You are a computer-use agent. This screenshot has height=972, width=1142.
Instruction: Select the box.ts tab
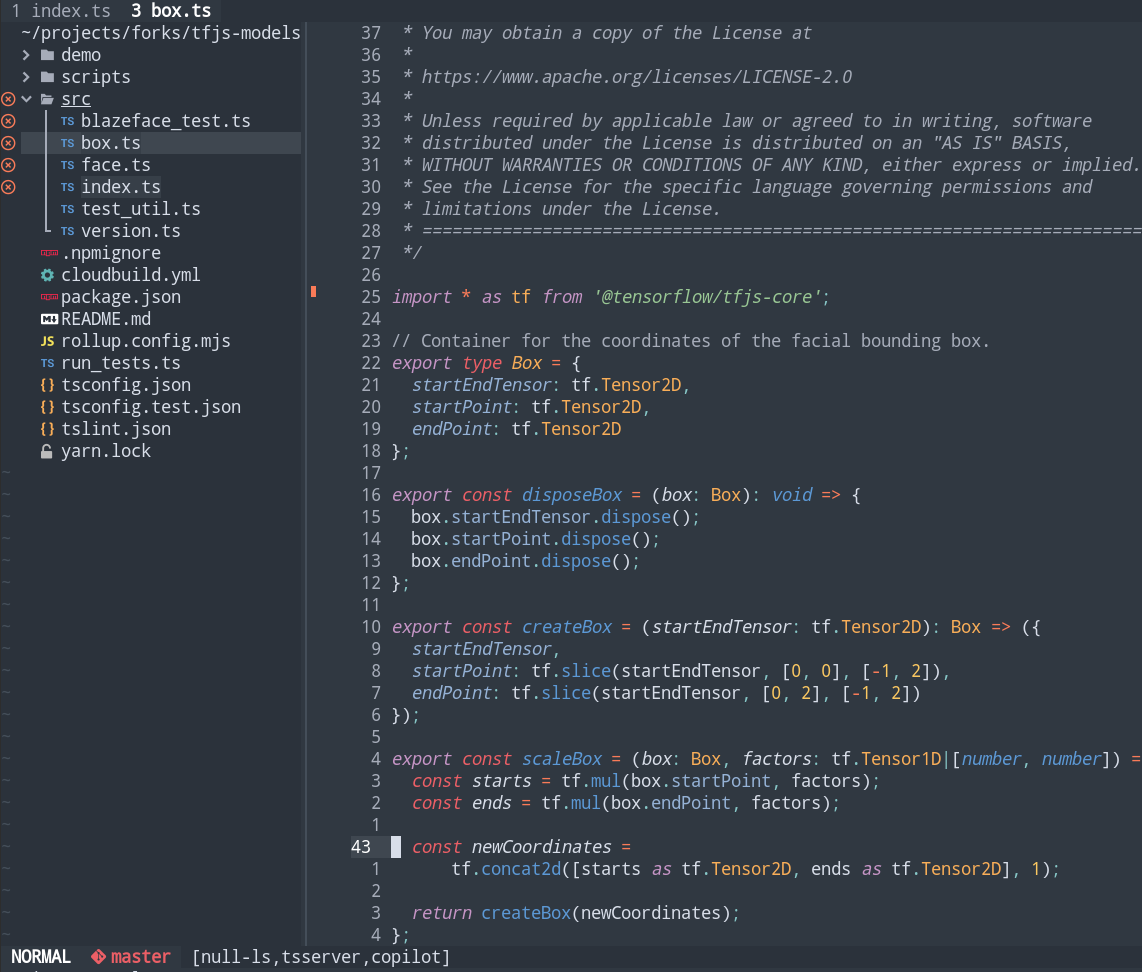point(169,11)
